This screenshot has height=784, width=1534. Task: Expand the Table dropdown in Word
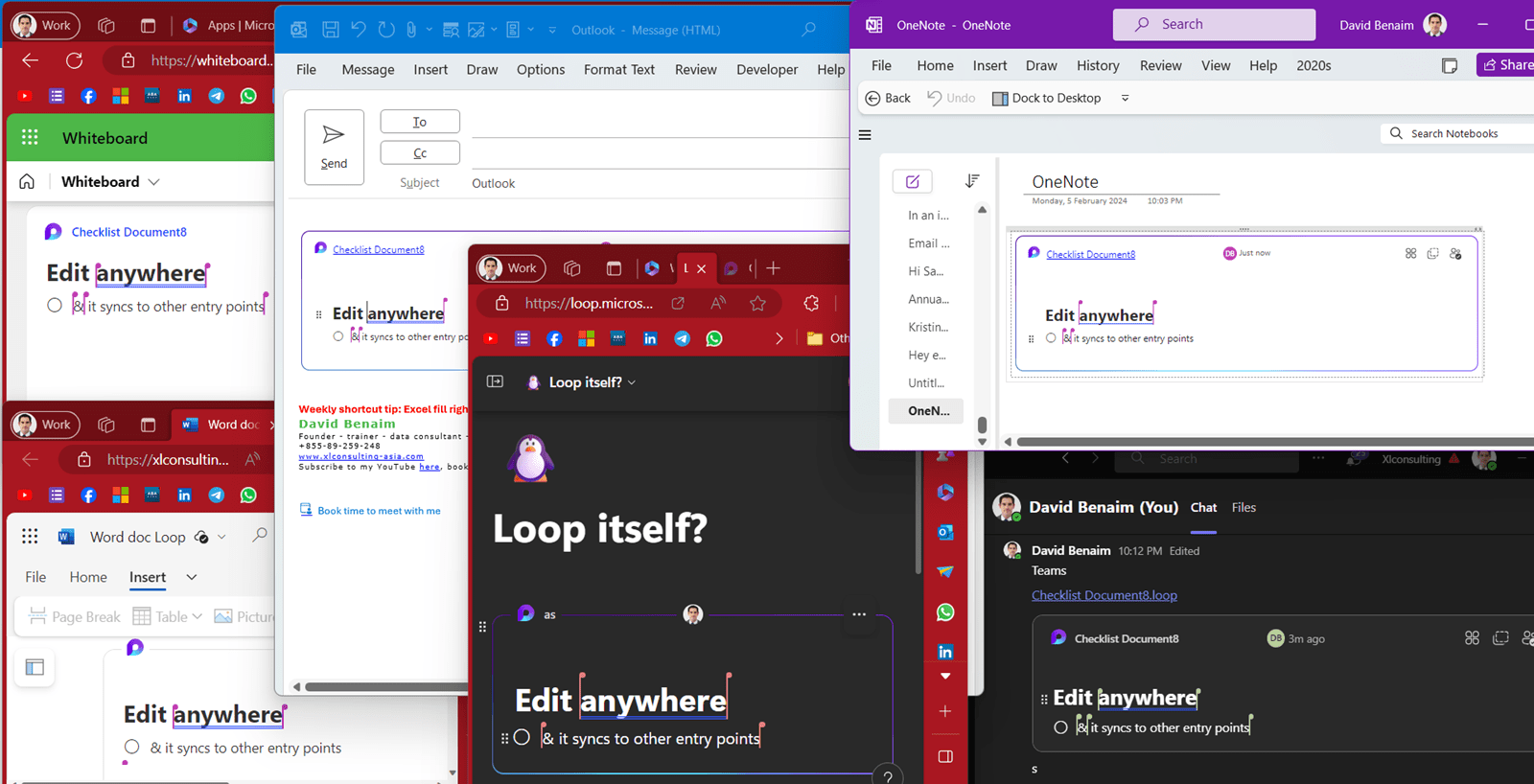197,616
